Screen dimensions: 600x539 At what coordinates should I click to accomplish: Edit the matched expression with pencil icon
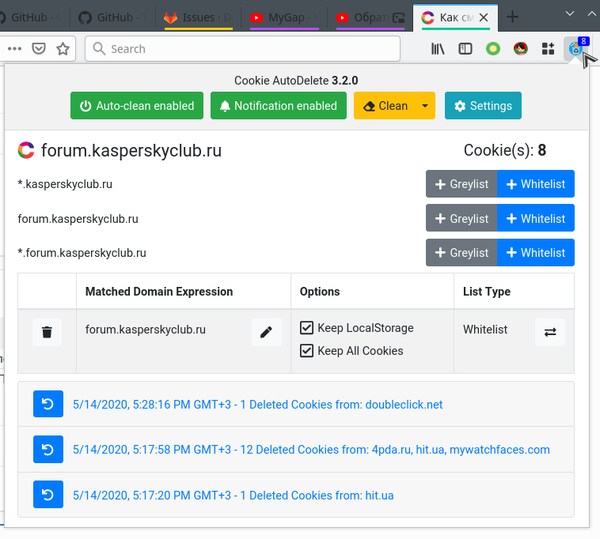pyautogui.click(x=265, y=332)
